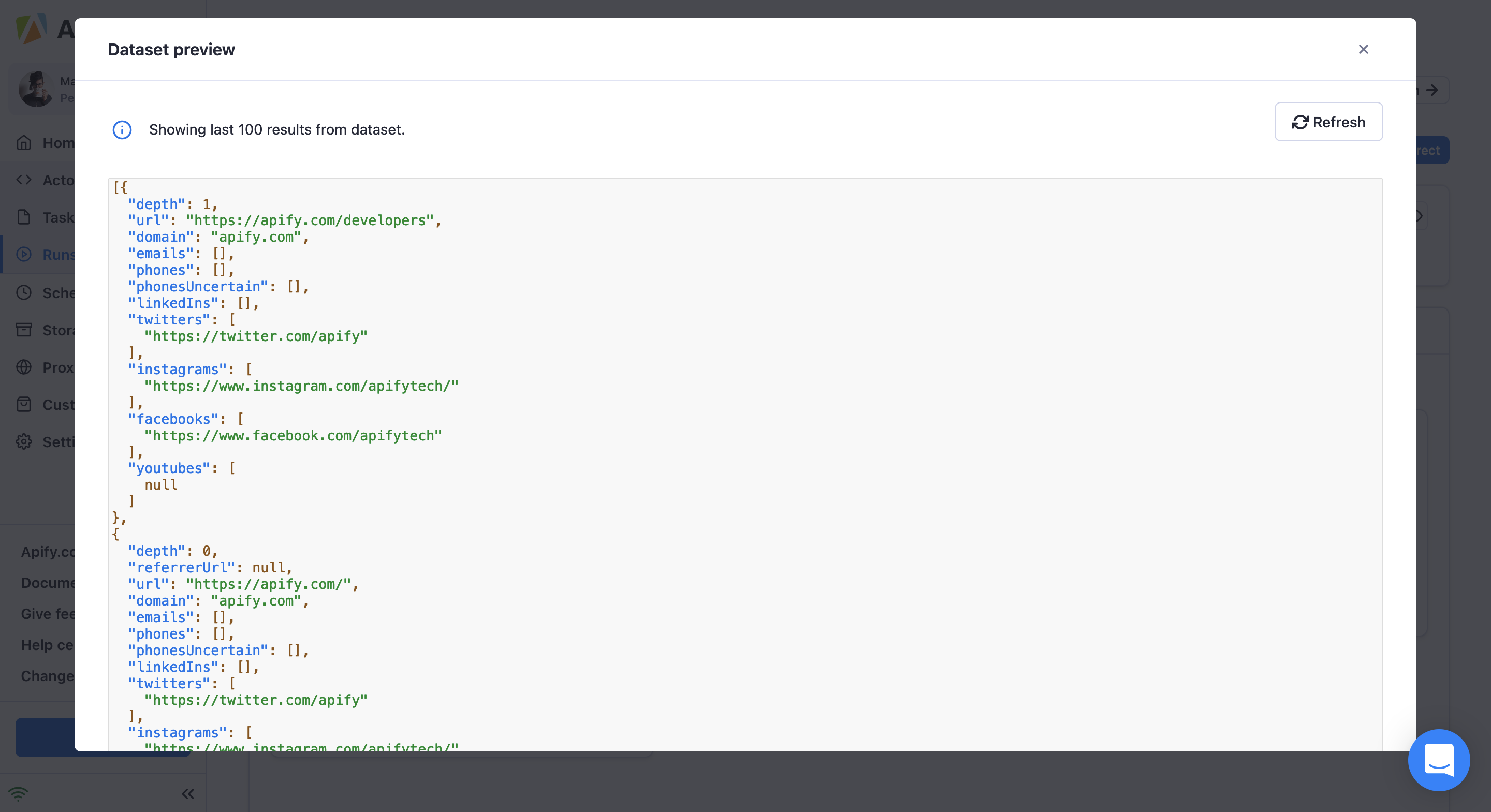Click the right arrow icon behind dialog
1491x812 pixels.
(1431, 90)
